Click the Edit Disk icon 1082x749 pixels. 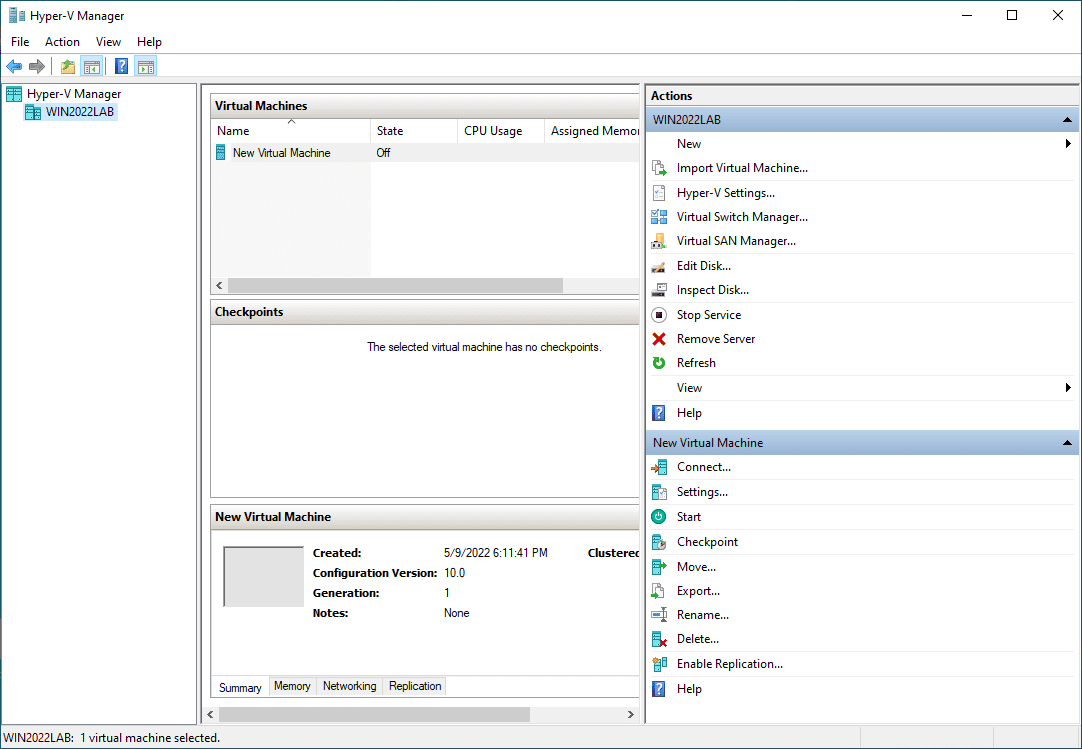tap(659, 266)
